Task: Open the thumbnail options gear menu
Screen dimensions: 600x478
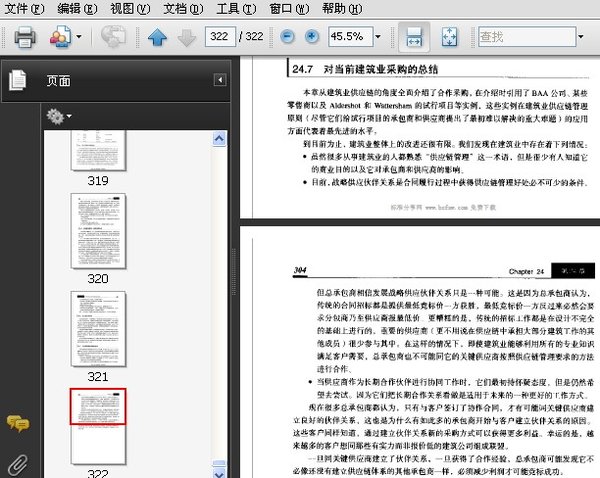Action: click(x=59, y=116)
